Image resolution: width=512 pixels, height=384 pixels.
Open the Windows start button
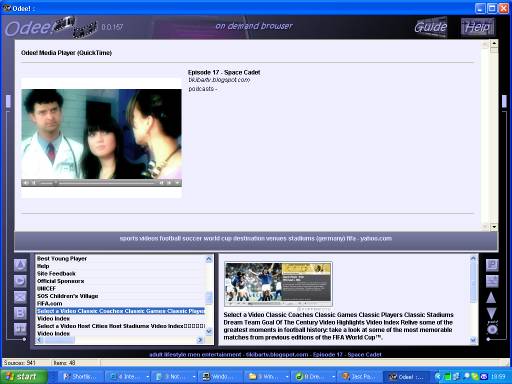(x=24, y=377)
